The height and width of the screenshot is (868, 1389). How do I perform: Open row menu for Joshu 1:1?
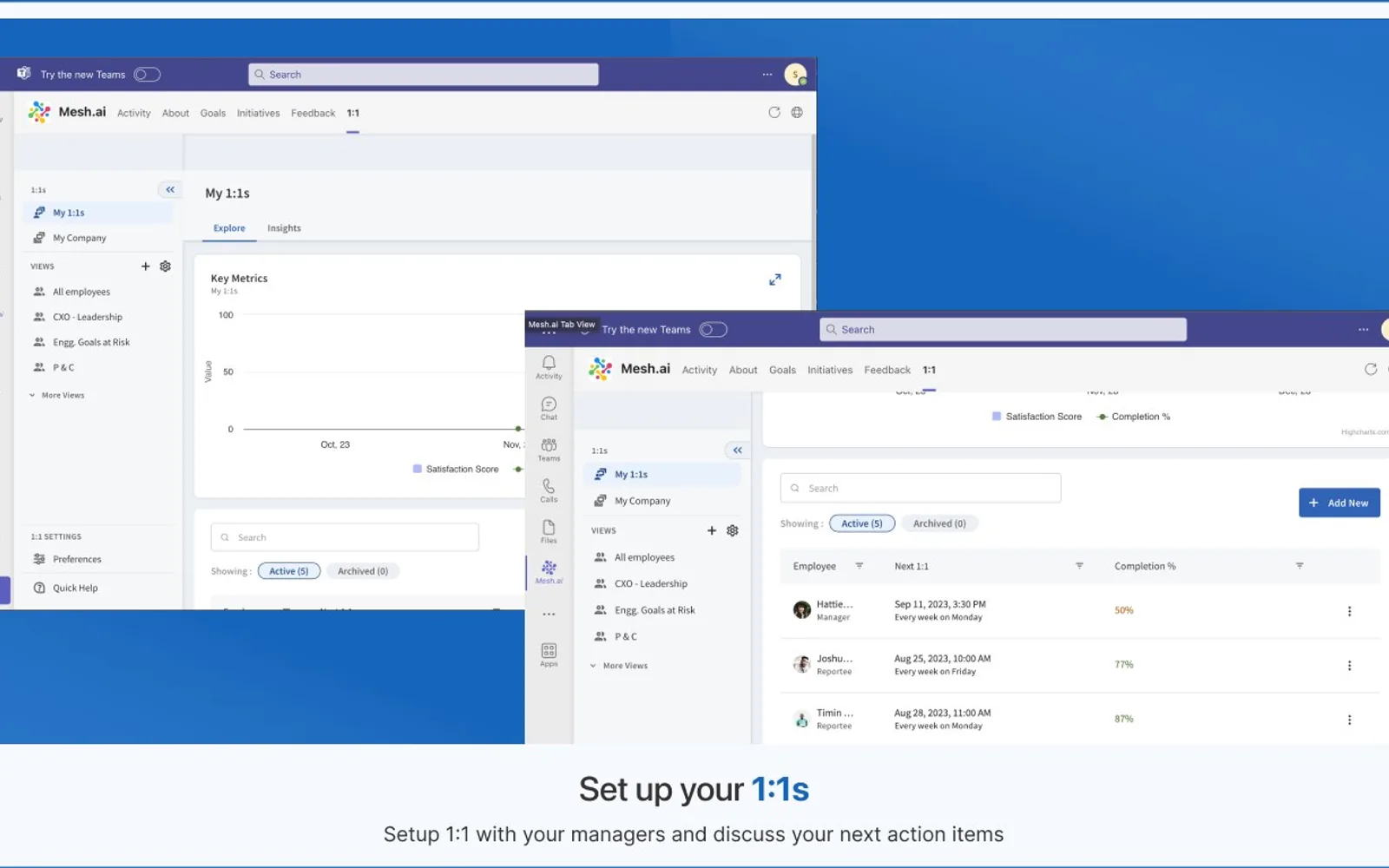tap(1349, 666)
